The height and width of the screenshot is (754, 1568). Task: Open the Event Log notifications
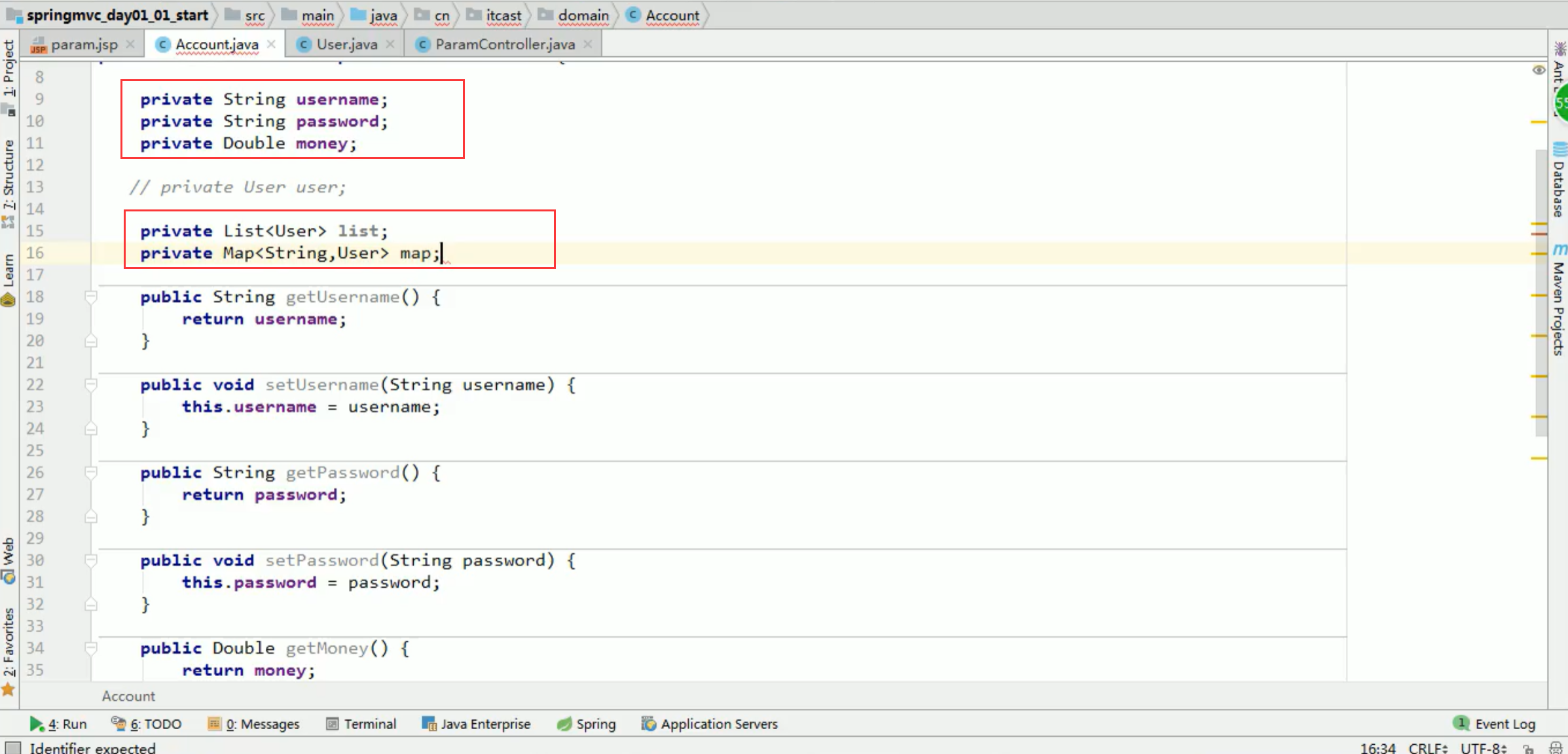click(x=1495, y=724)
